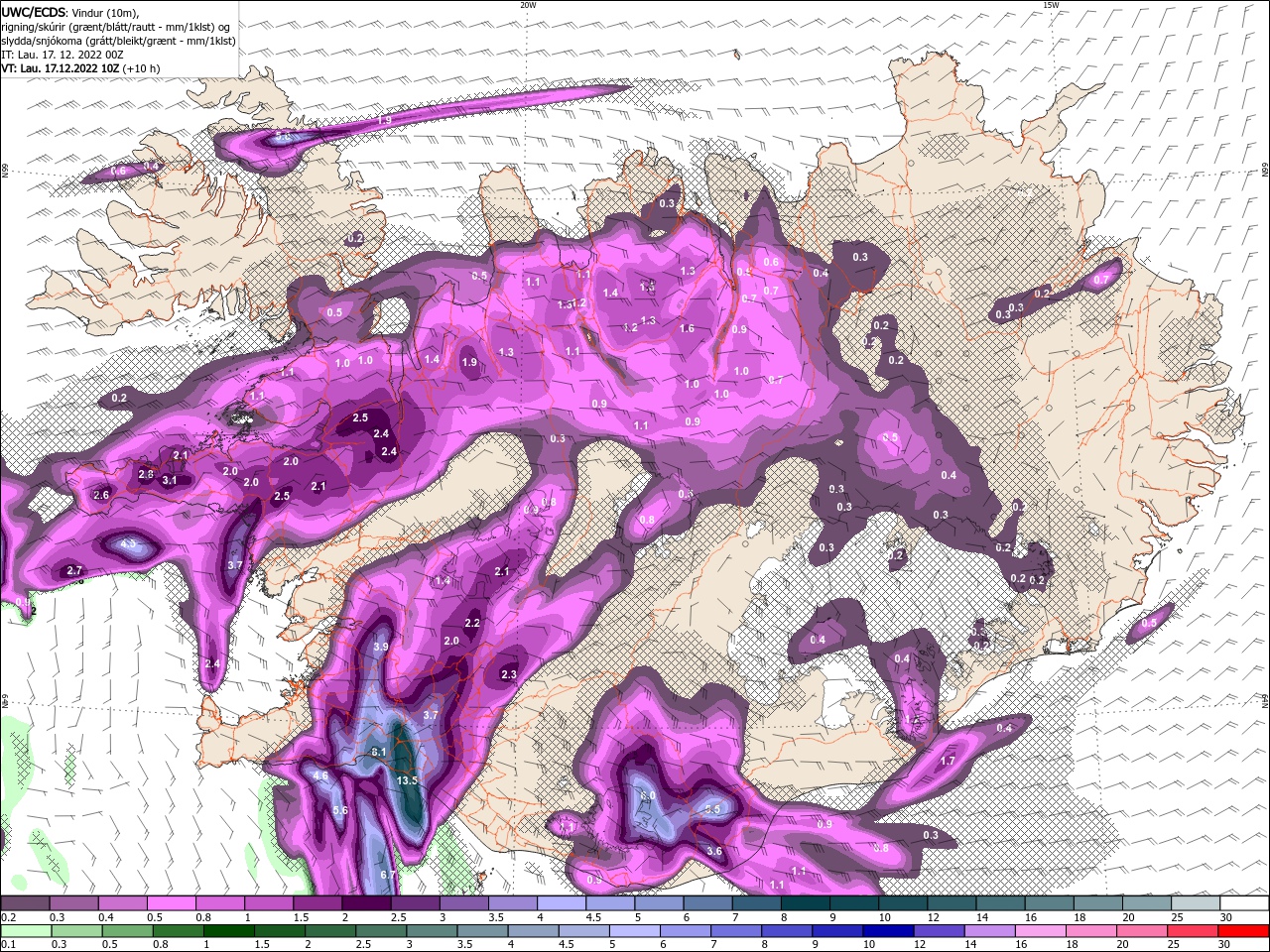Click the pale pink 16 swatch, lower legend
1270x952 pixels.
pyautogui.click(x=1041, y=930)
